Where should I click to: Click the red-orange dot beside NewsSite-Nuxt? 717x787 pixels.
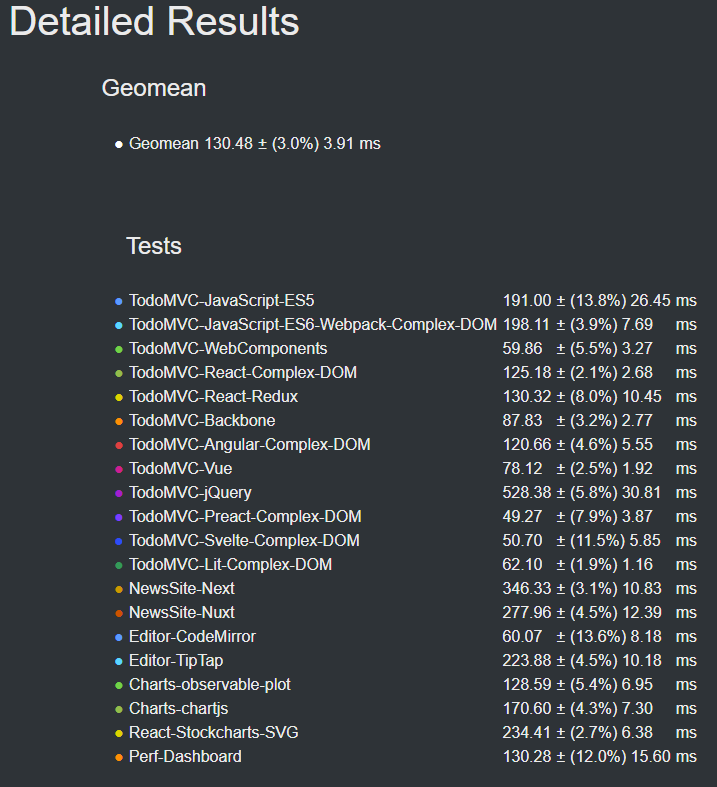tap(119, 613)
